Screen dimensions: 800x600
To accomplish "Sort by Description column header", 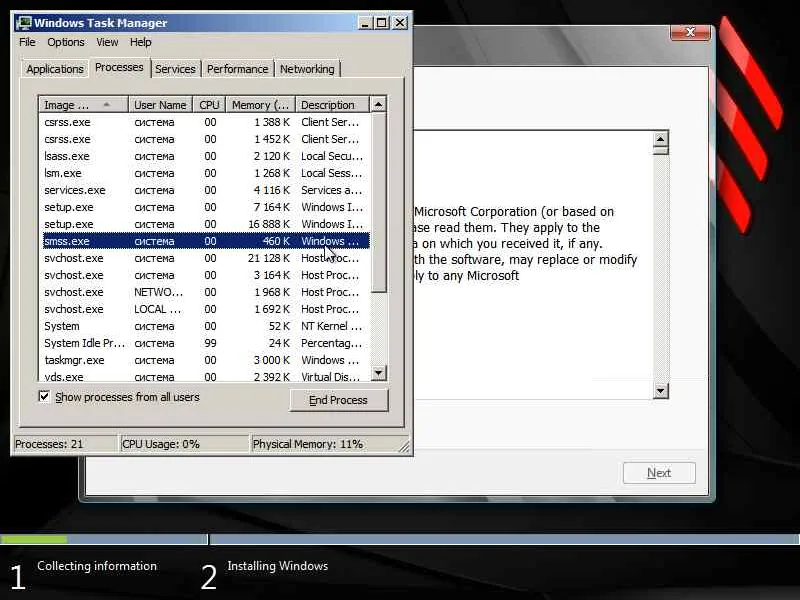I will (332, 105).
